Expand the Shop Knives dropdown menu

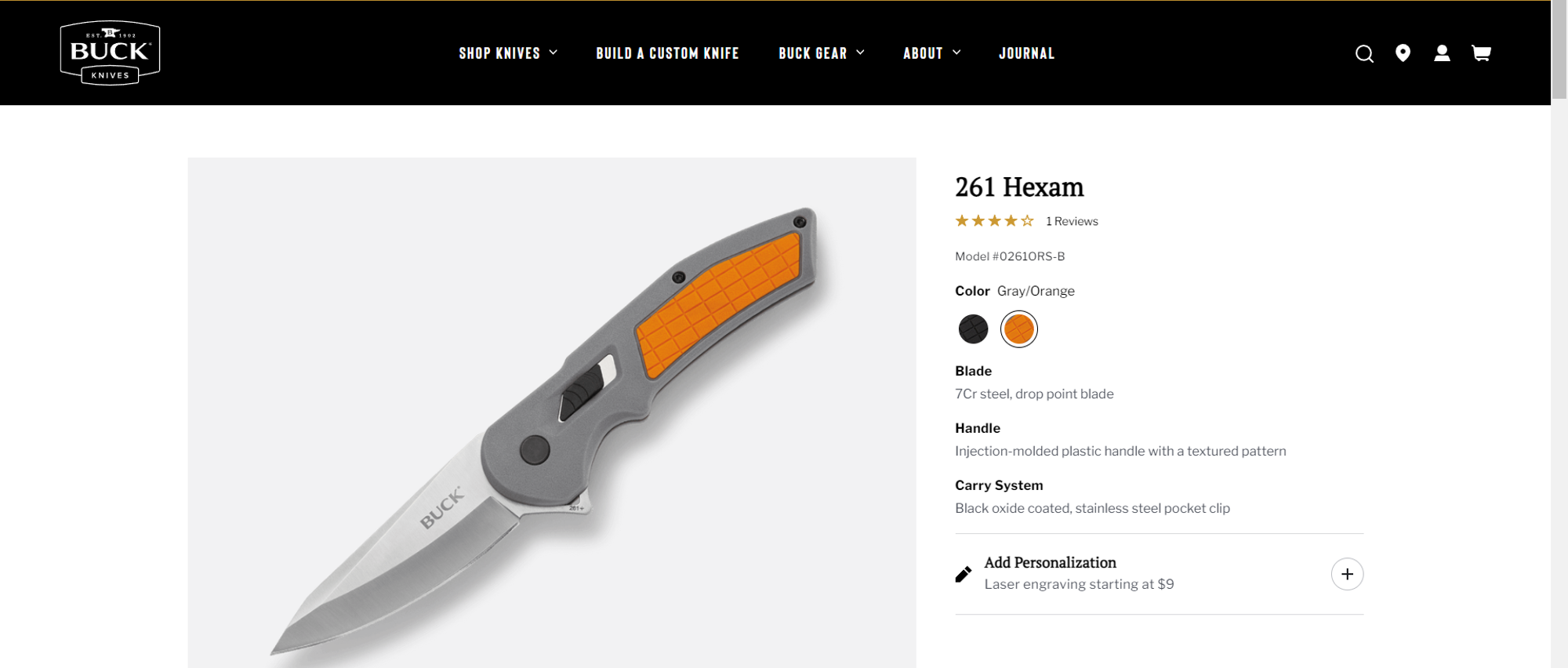508,53
